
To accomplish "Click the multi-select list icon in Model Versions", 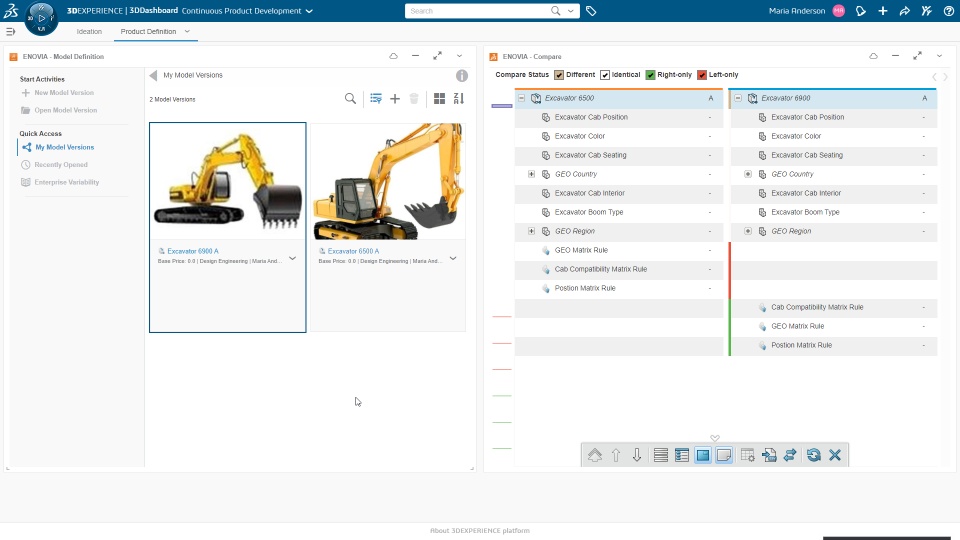I will tap(376, 99).
